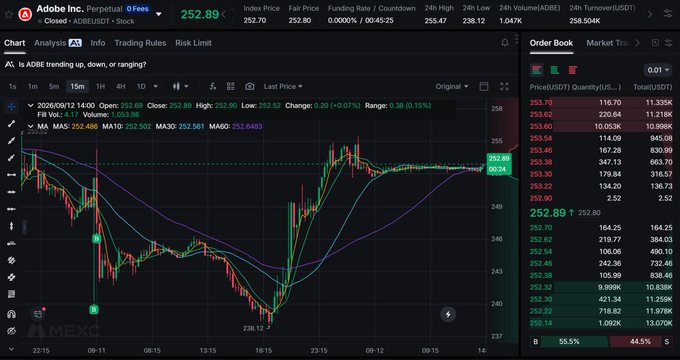
Task: Click the buy ratio 55.5% bar
Action: point(569,342)
